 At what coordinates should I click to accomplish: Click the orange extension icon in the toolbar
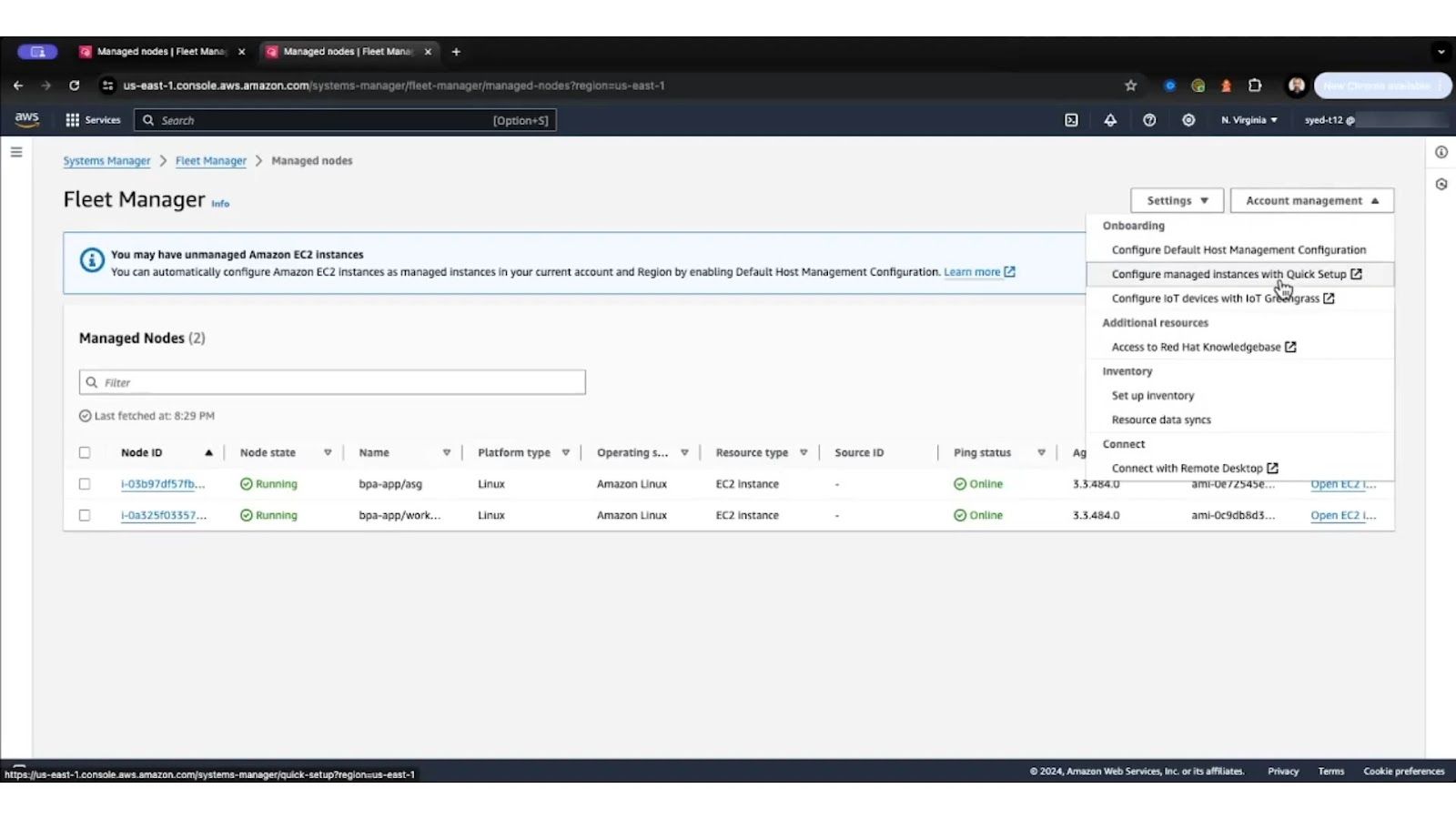pyautogui.click(x=1226, y=86)
